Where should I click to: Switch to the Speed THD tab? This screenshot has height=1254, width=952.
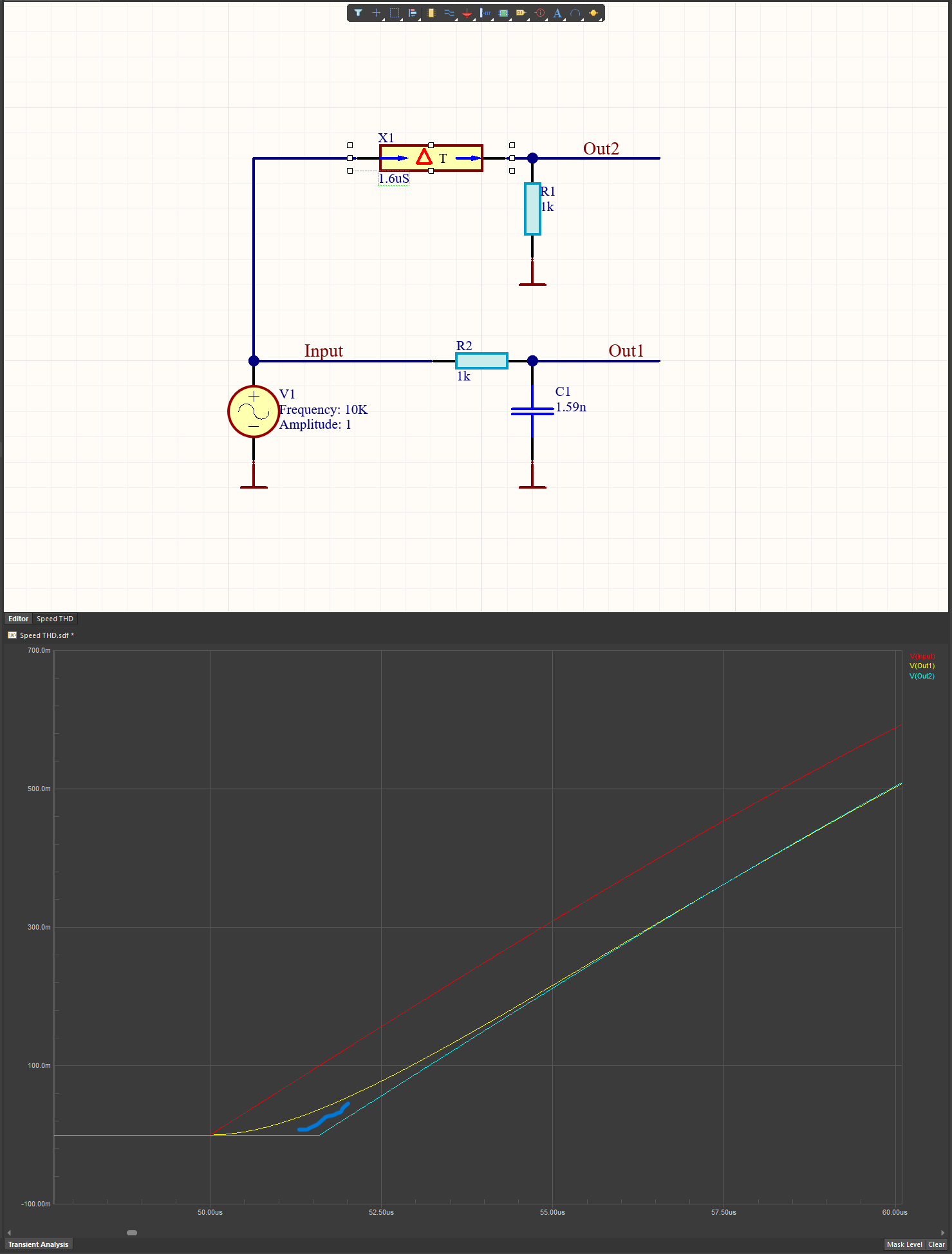click(55, 619)
